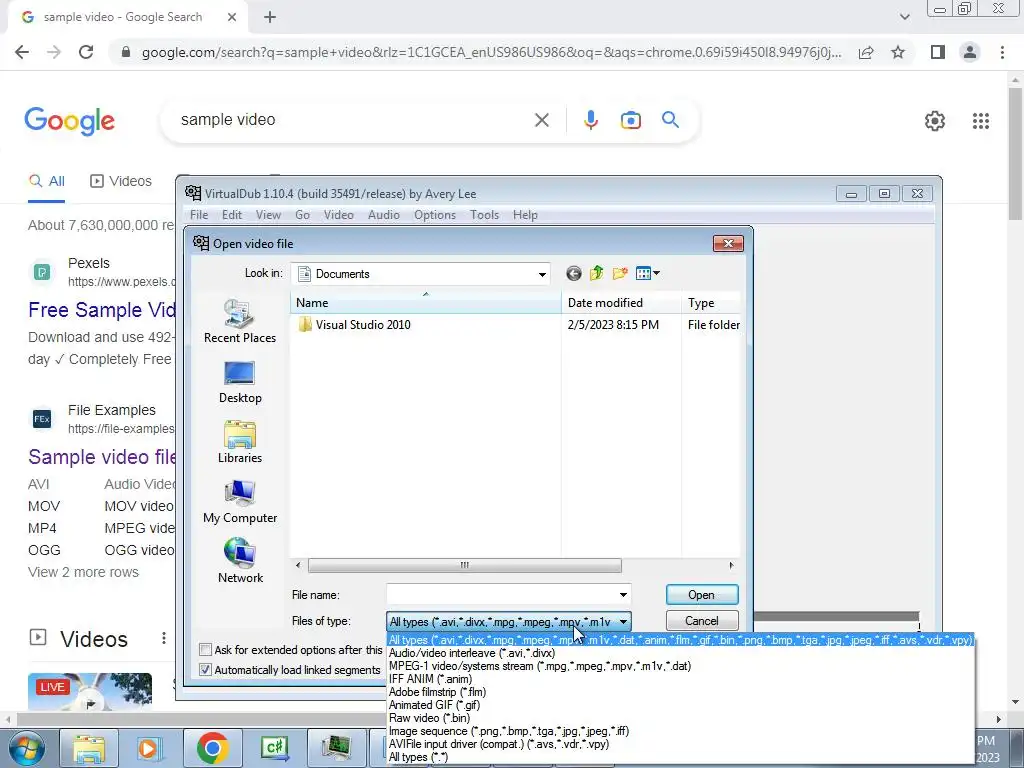
Task: Open VirtualDub Tools menu
Action: [x=484, y=215]
